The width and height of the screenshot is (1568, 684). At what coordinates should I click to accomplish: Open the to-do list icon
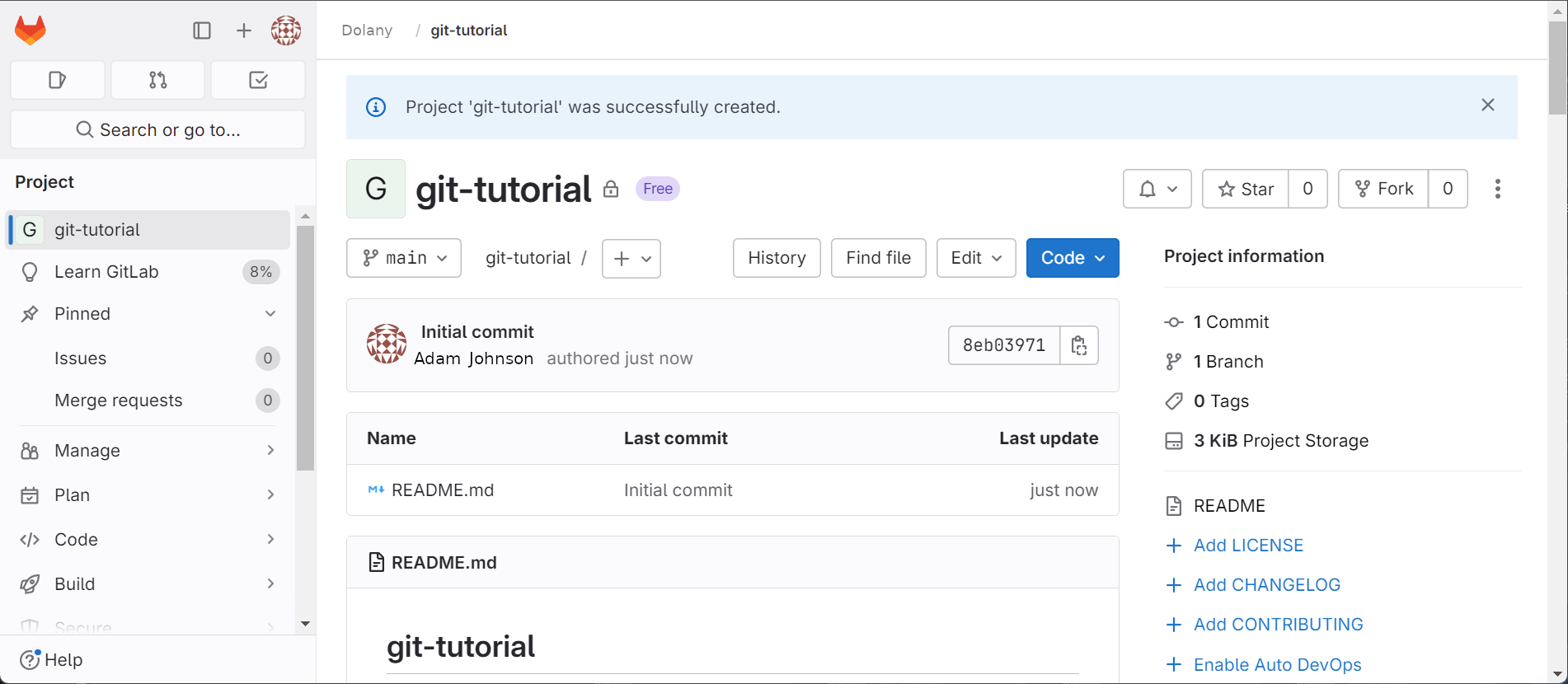(258, 80)
